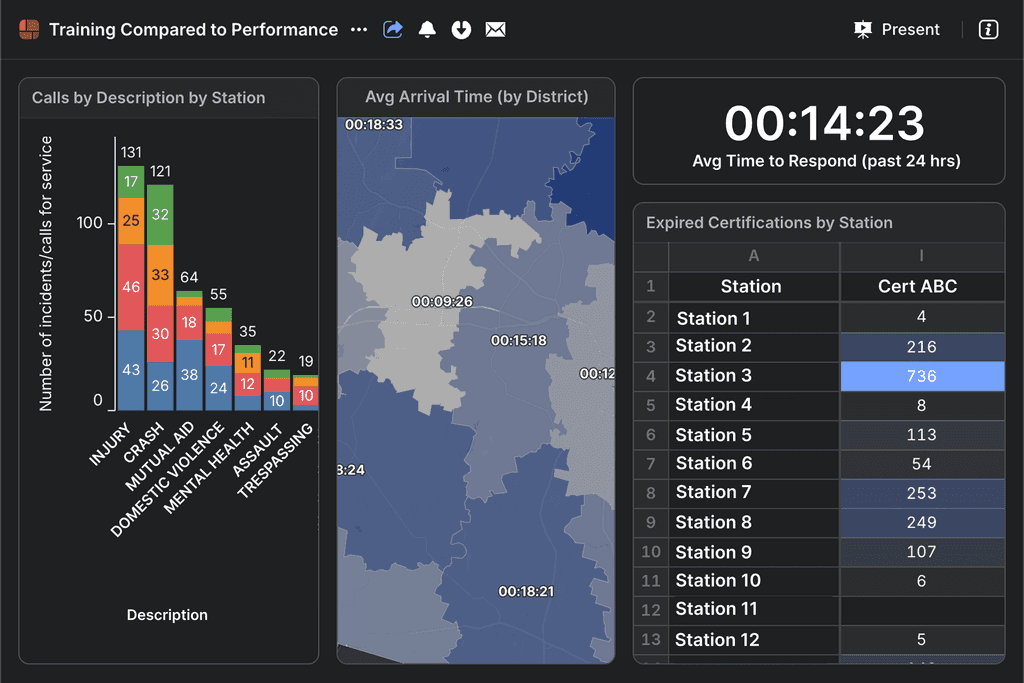Viewport: 1024px width, 683px height.
Task: Open the three-dot more options menu
Action: coord(359,30)
